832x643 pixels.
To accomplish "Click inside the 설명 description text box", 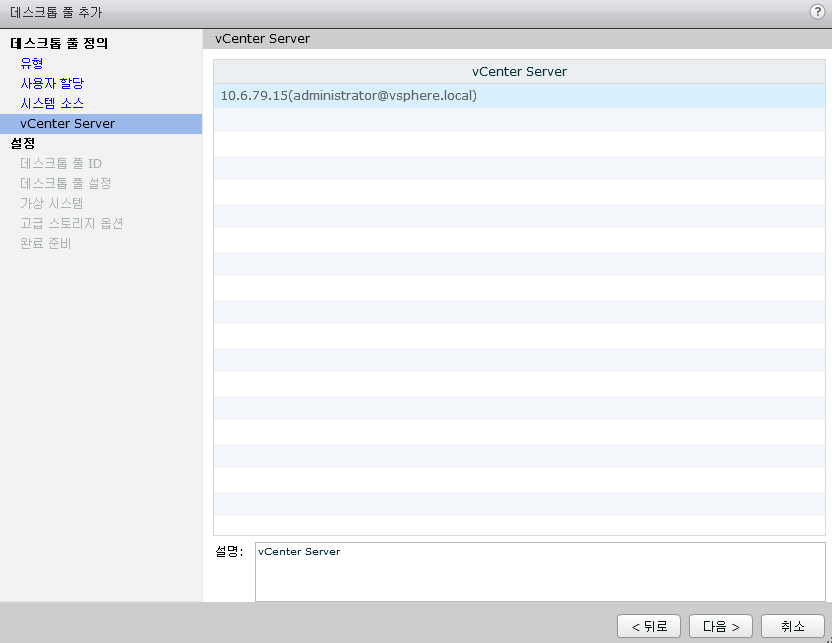I will point(540,572).
